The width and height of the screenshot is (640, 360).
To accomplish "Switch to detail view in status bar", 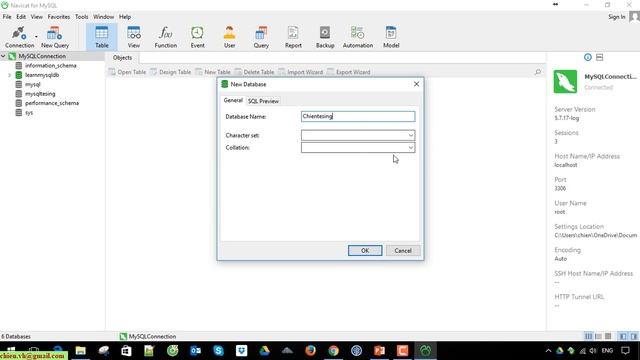I will pyautogui.click(x=598, y=336).
